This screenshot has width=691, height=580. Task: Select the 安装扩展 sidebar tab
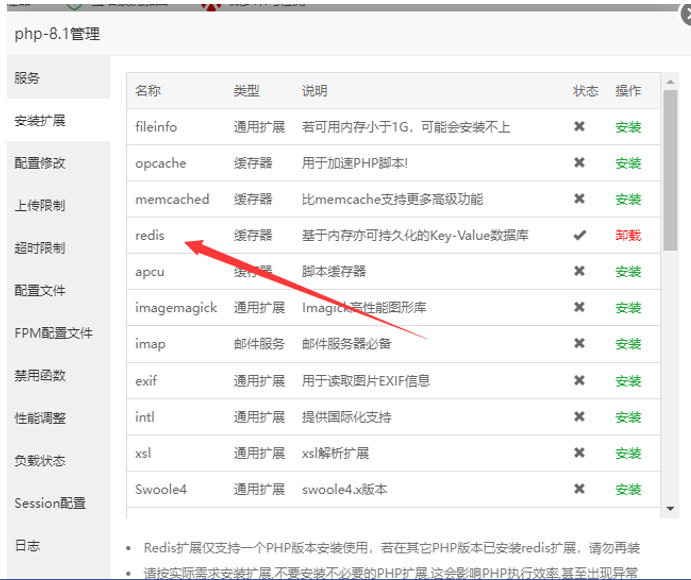point(58,120)
